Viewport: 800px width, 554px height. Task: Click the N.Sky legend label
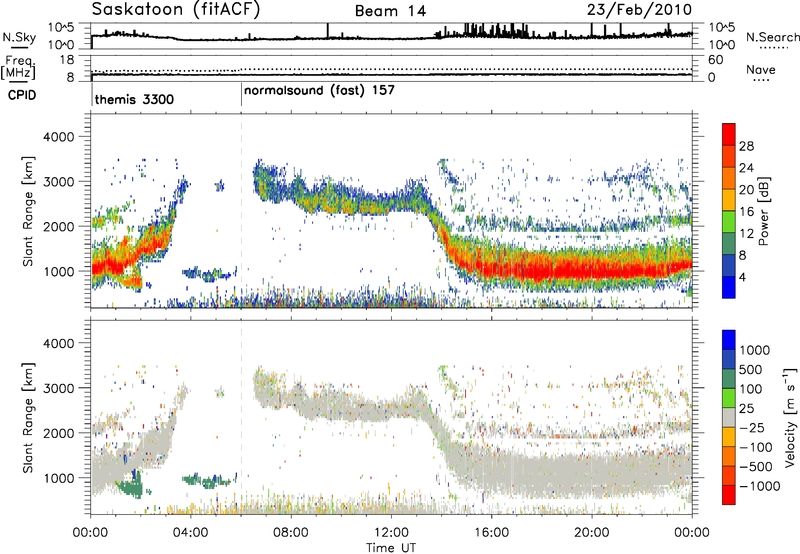[19, 37]
